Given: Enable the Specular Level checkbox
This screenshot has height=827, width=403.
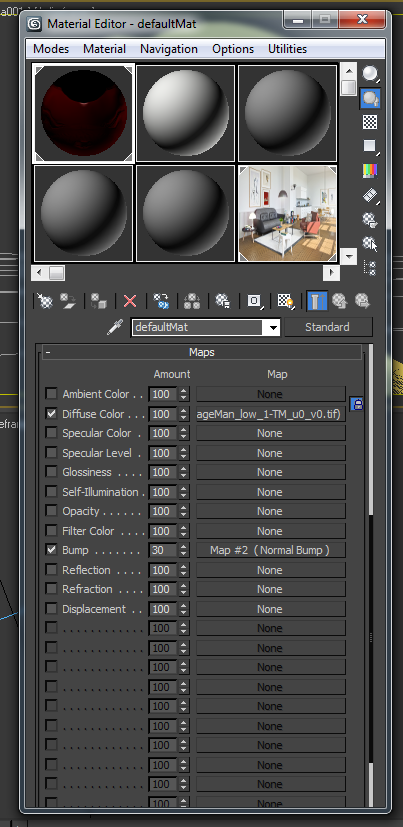Looking at the screenshot, I should click(x=51, y=453).
